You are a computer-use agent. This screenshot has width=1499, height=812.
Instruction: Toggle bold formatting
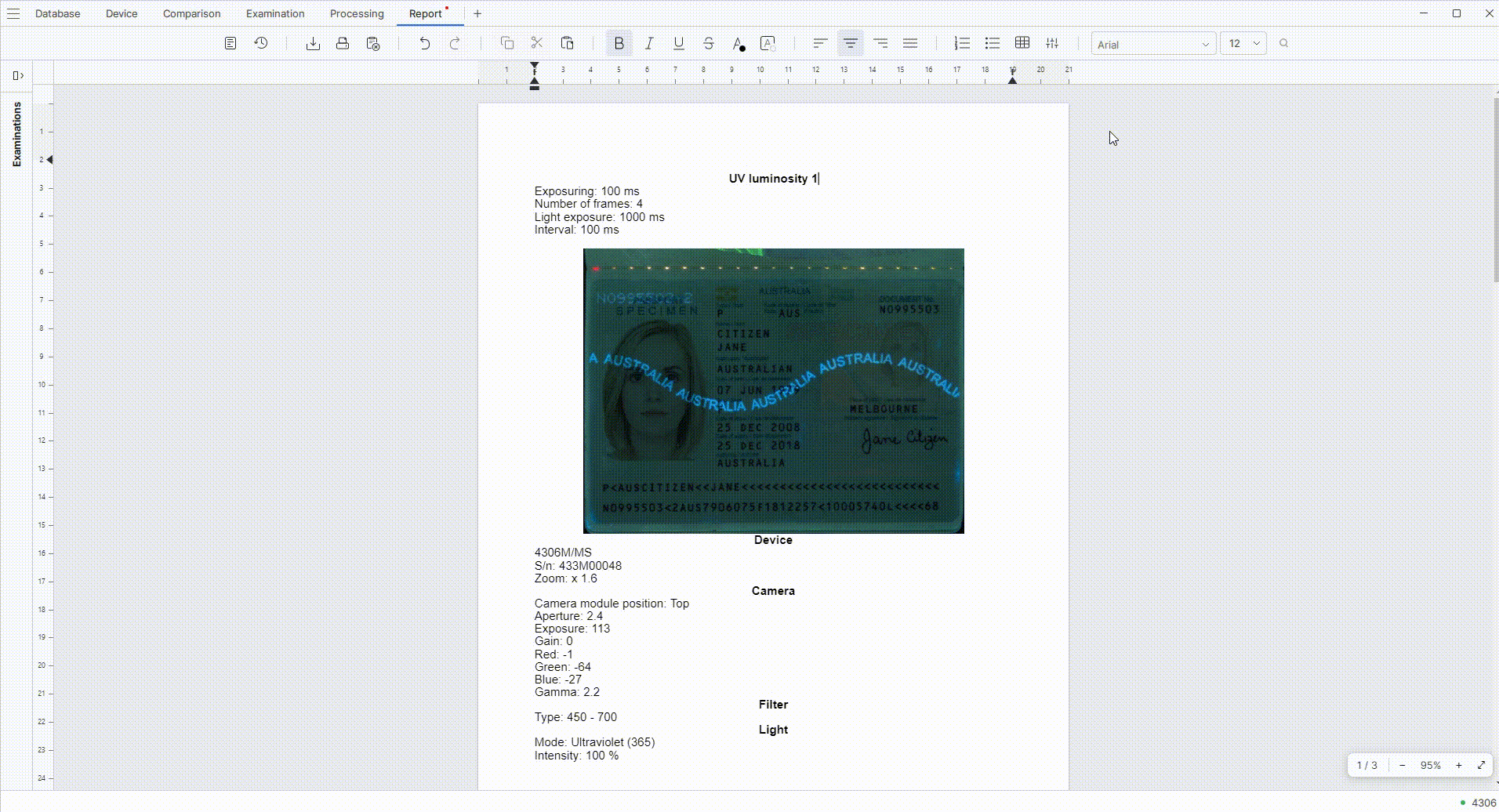pyautogui.click(x=619, y=43)
